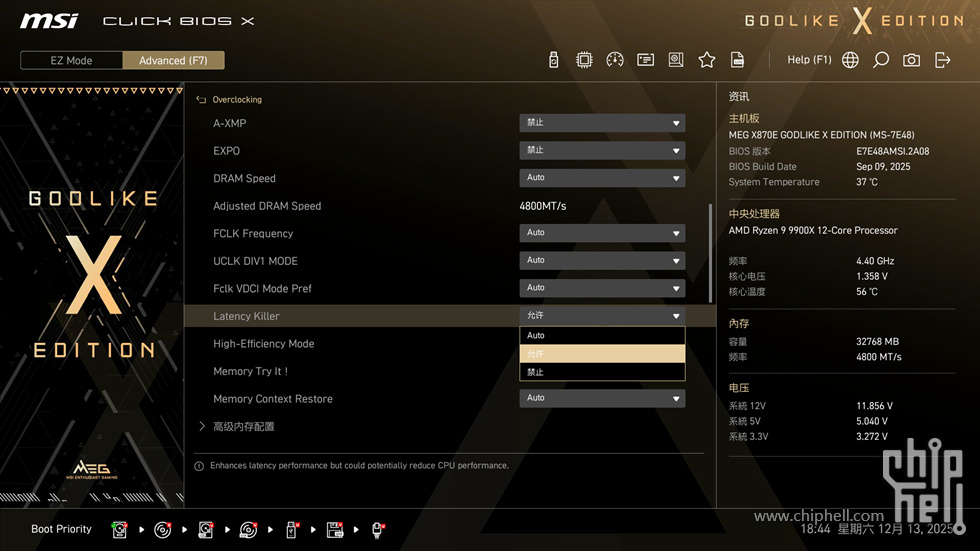Take a screenshot with the camera icon

click(911, 60)
